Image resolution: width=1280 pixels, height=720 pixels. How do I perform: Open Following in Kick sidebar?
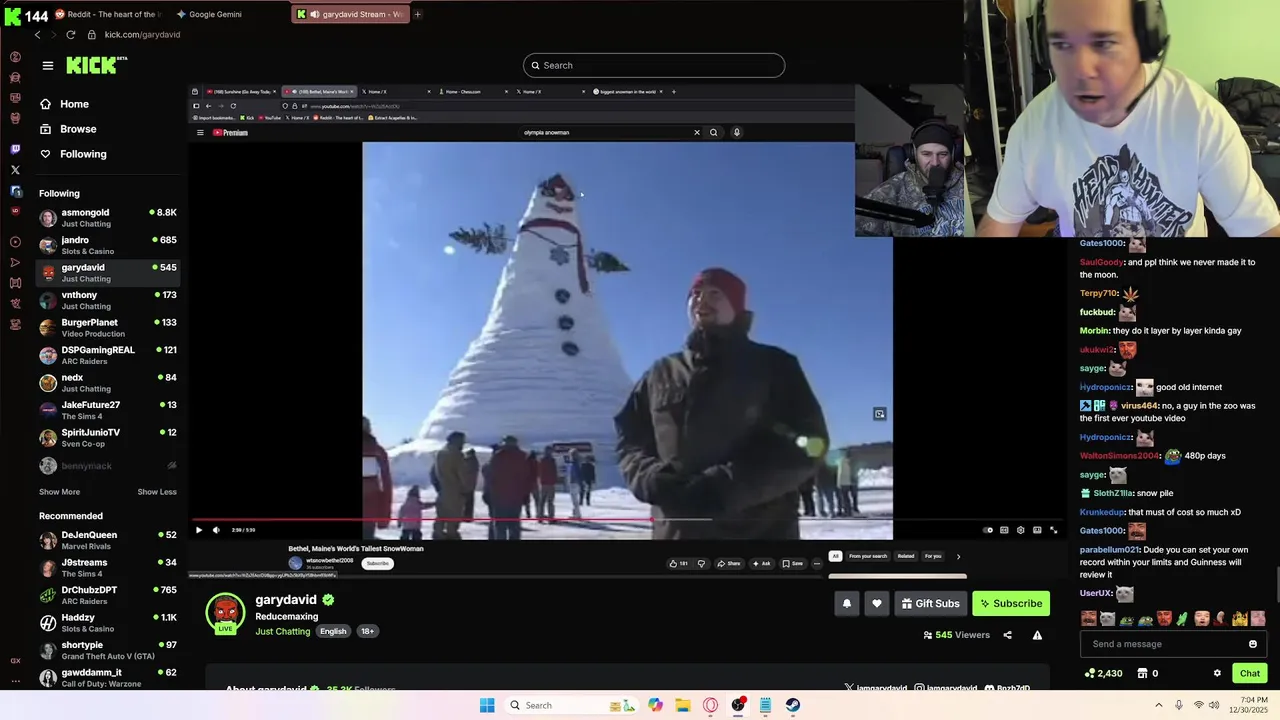(x=83, y=154)
